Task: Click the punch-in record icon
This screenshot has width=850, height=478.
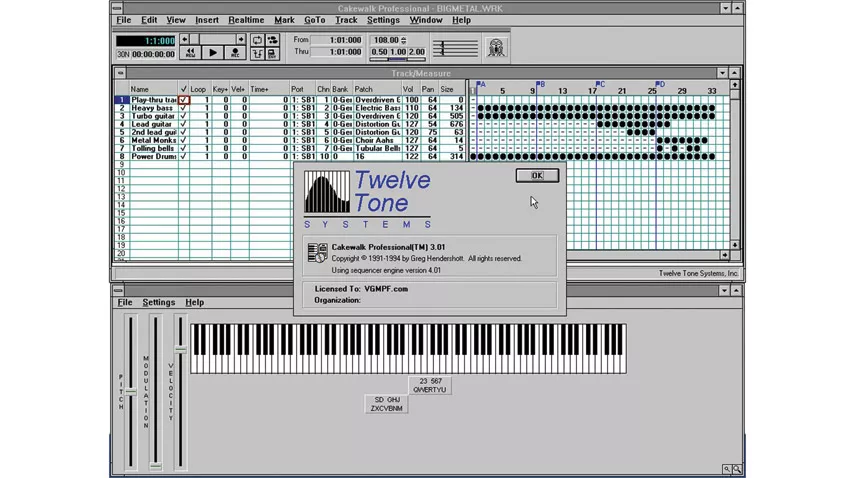Action: (x=257, y=54)
